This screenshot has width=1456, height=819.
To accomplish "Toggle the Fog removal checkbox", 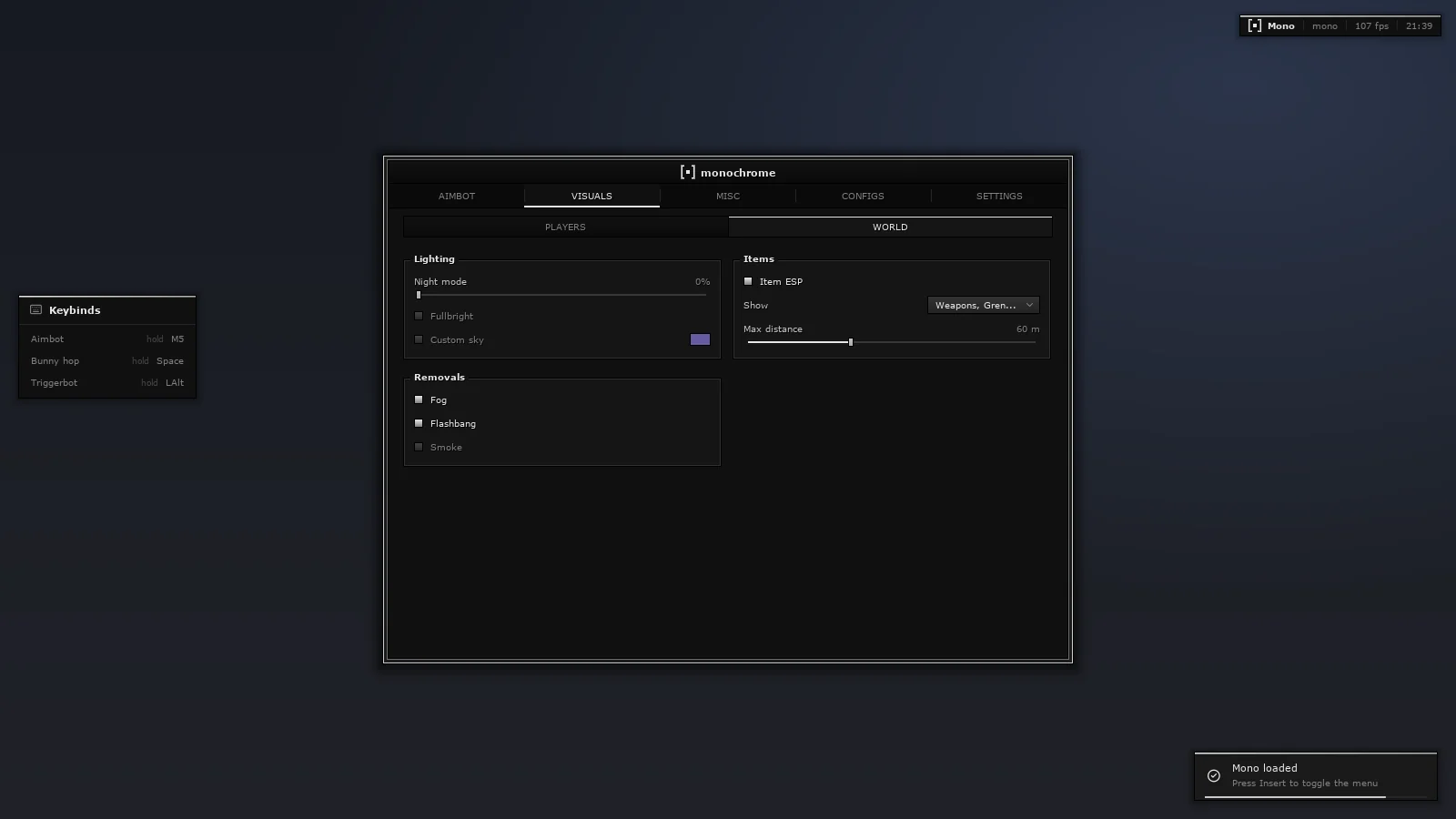I will tap(419, 399).
